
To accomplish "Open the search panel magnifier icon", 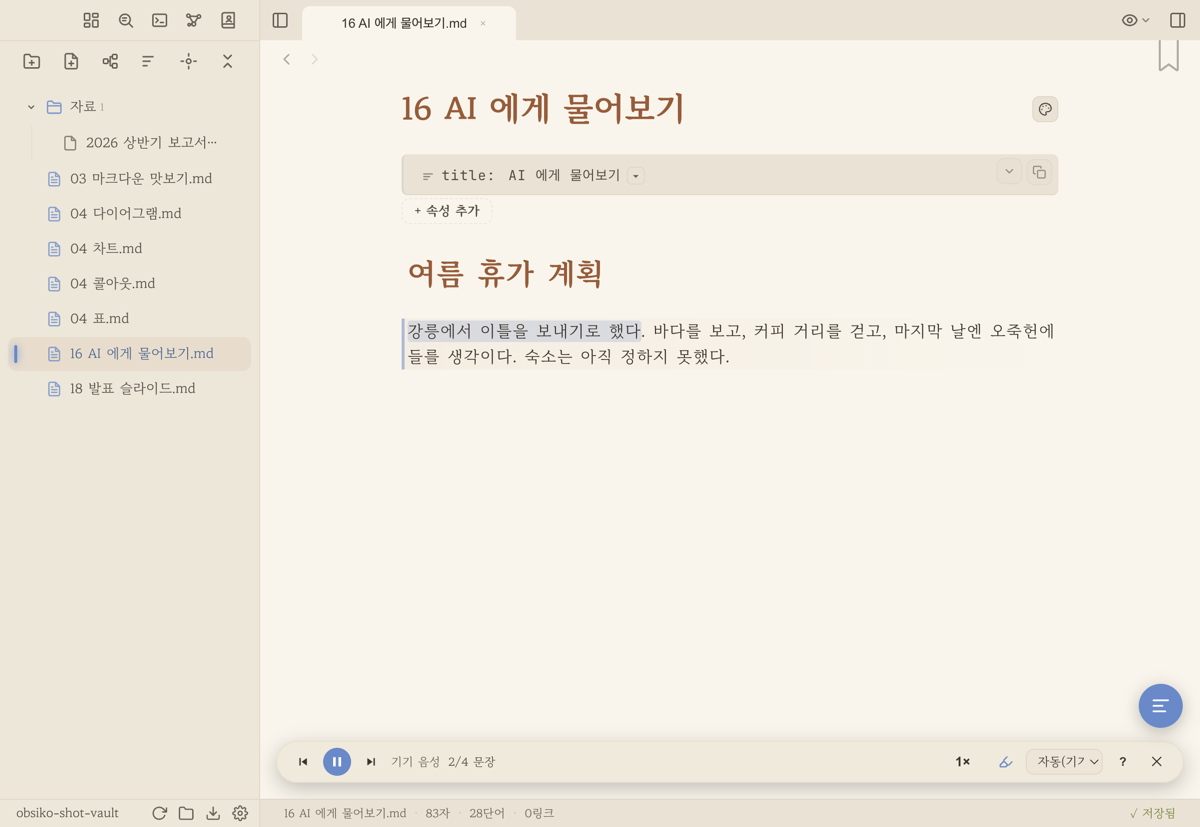I will tap(125, 20).
